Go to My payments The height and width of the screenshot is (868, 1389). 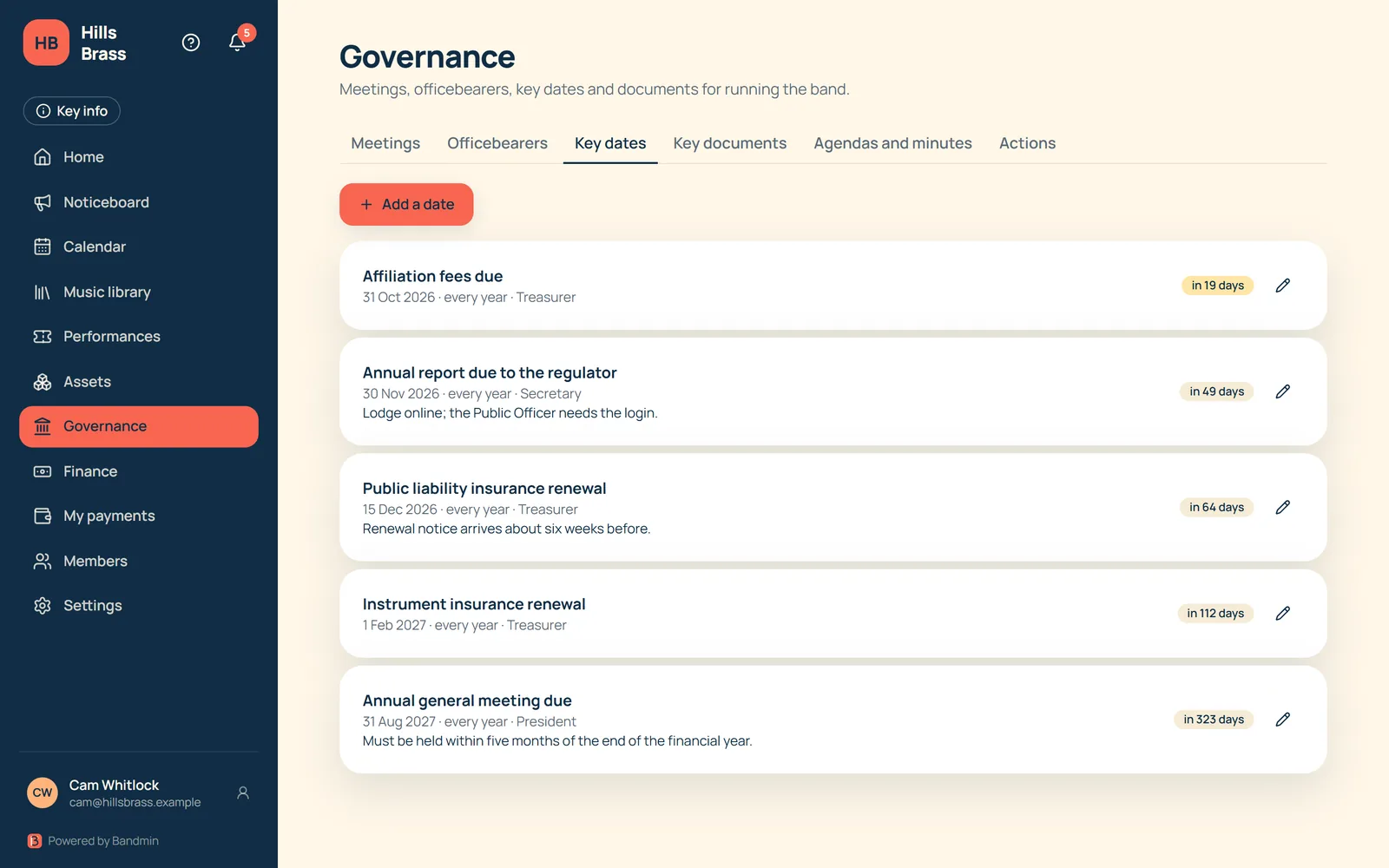(139, 516)
